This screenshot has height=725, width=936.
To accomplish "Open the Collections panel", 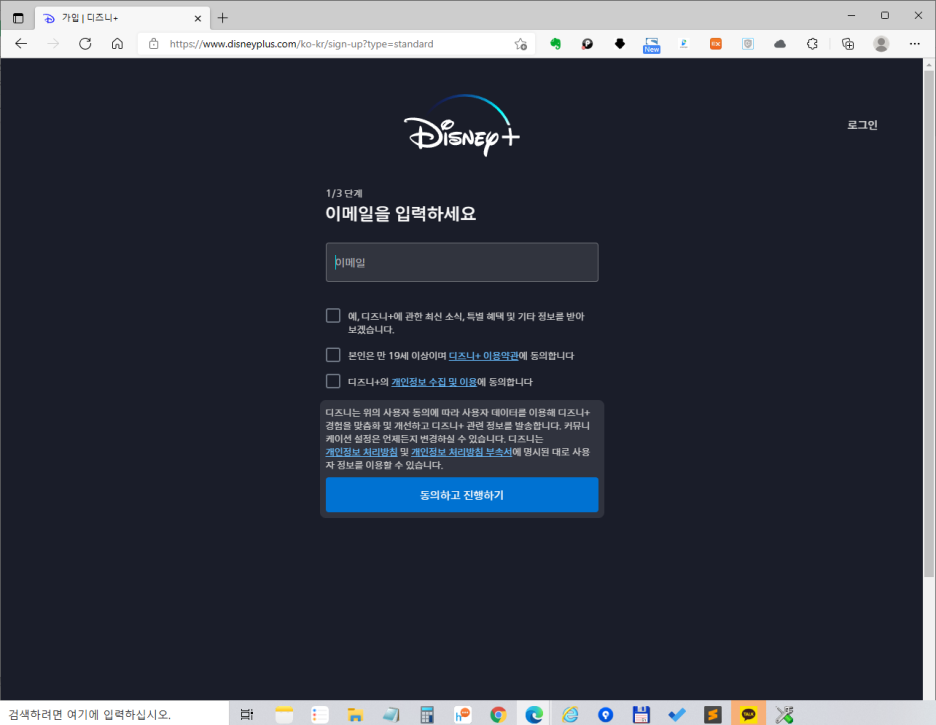I will tap(848, 44).
